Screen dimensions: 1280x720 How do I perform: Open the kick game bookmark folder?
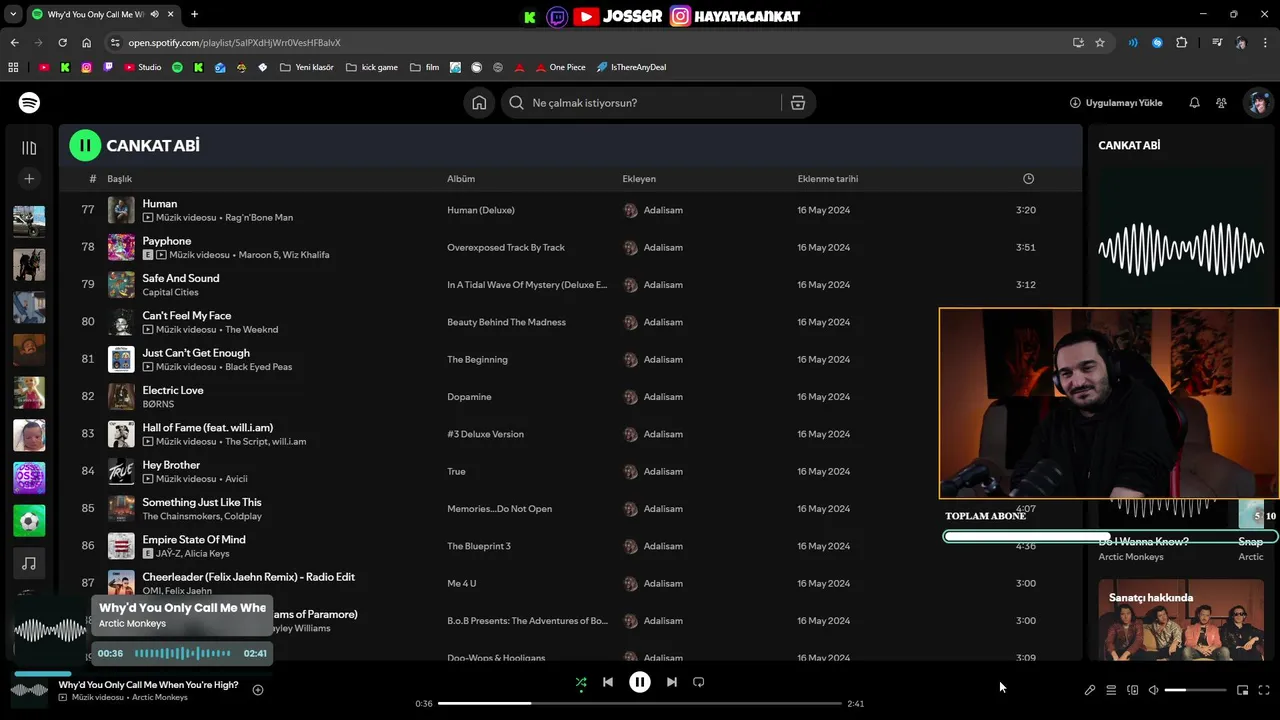click(x=372, y=67)
